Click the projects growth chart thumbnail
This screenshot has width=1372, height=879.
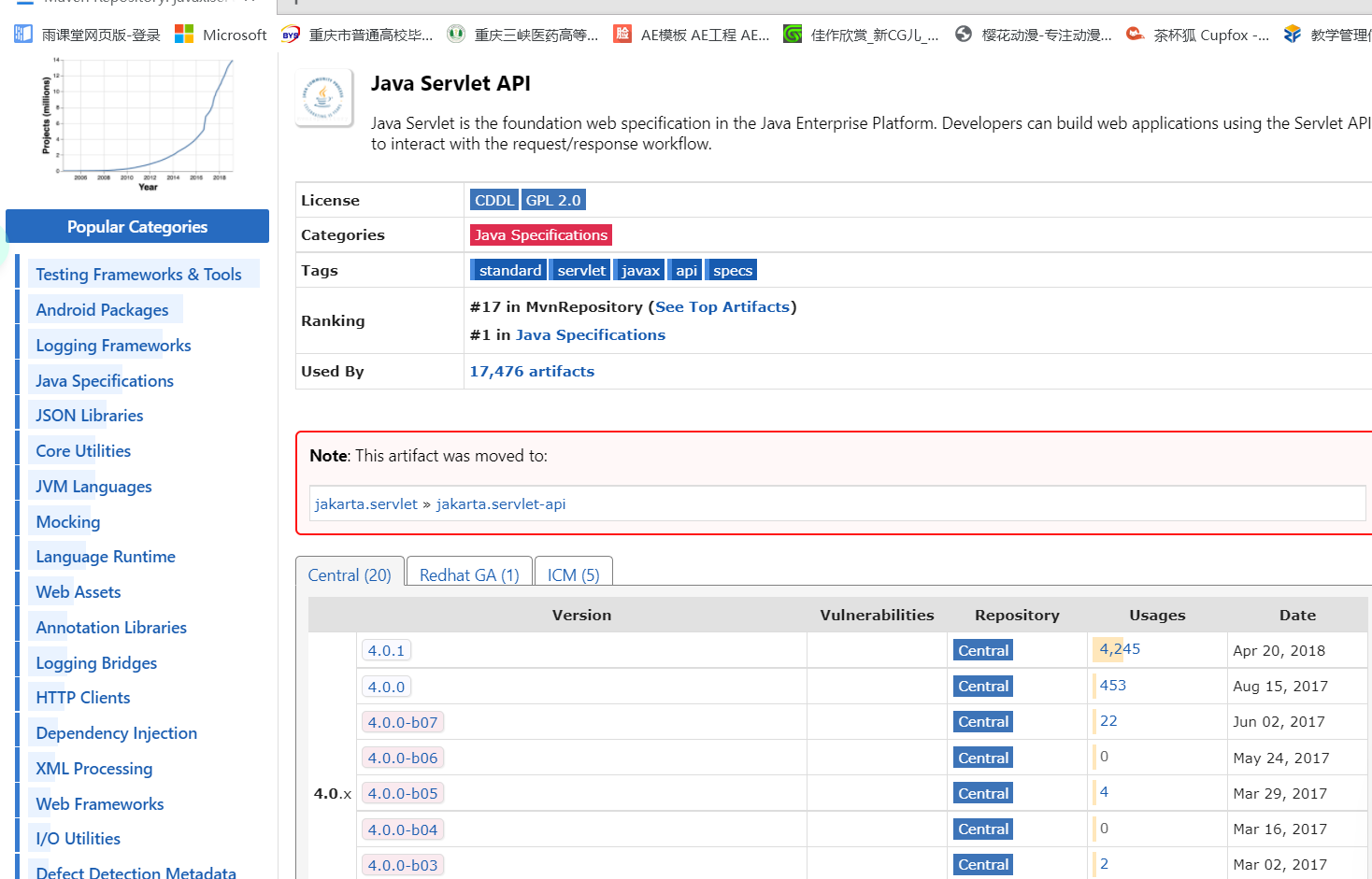136,124
